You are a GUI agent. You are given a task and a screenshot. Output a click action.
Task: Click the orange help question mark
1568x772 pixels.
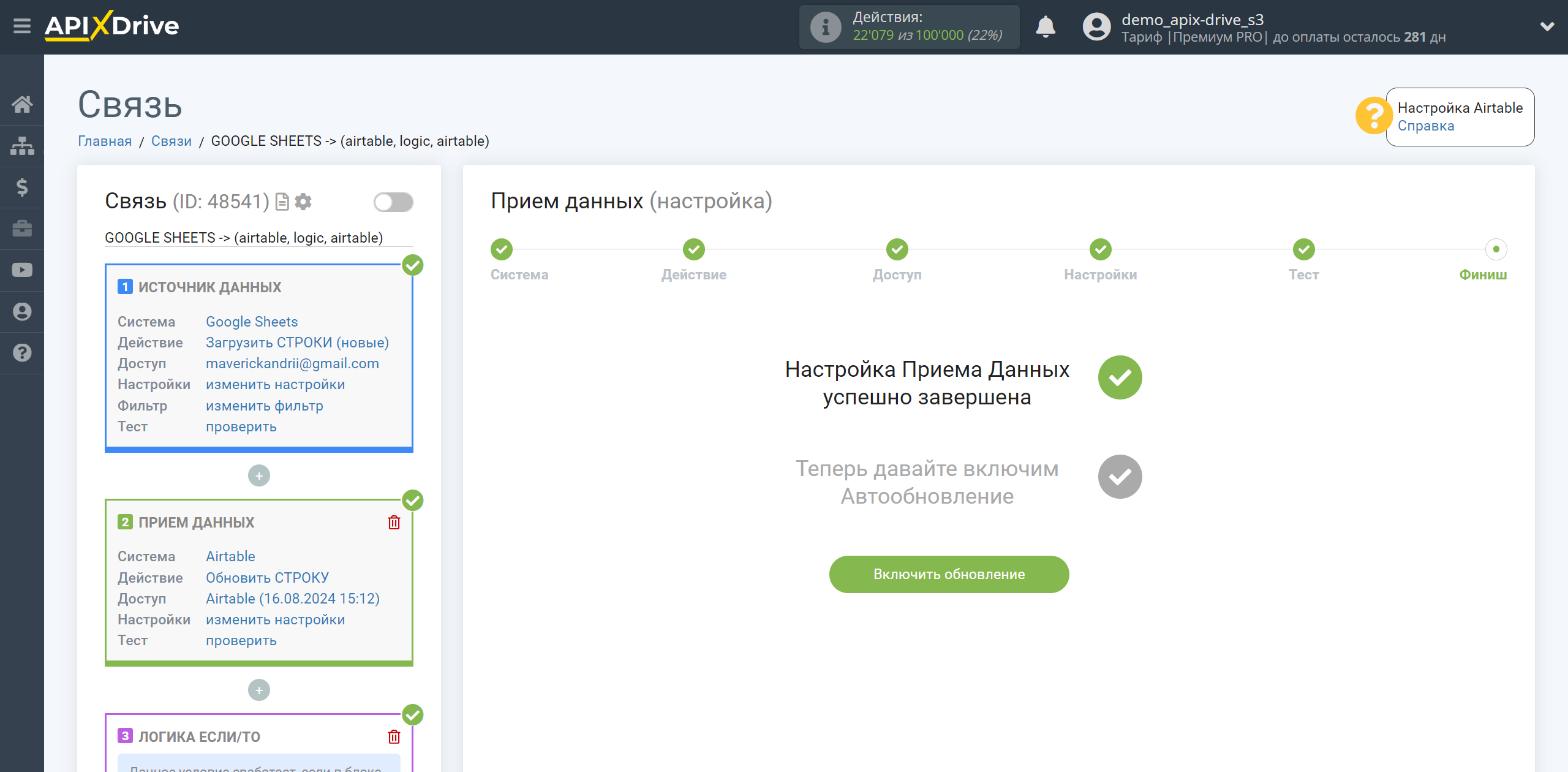pos(1374,116)
